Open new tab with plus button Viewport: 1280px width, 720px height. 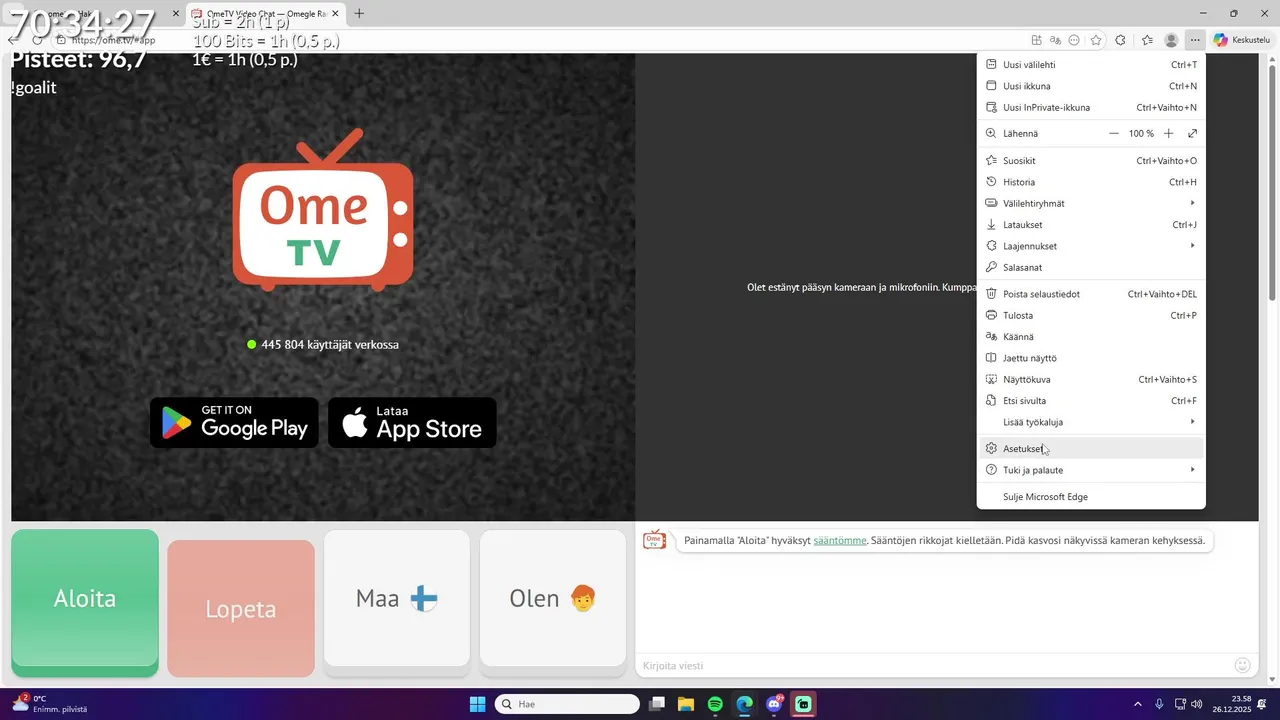[359, 14]
